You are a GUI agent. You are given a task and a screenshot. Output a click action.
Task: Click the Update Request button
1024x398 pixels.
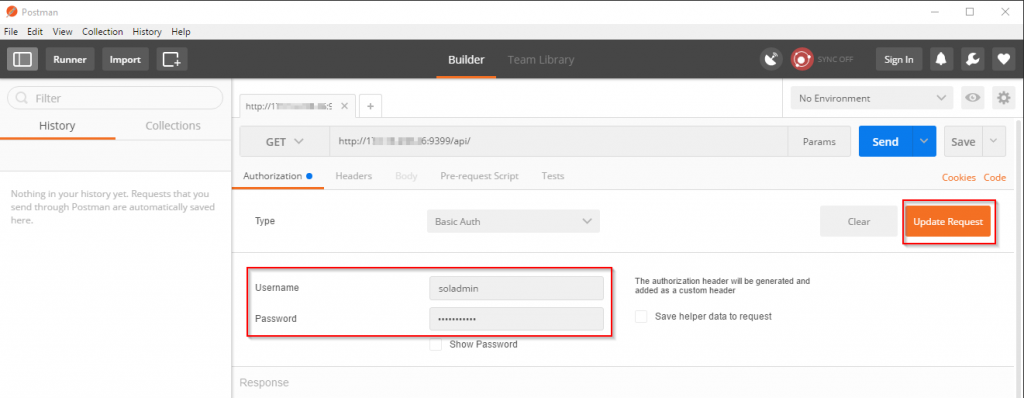(x=948, y=222)
